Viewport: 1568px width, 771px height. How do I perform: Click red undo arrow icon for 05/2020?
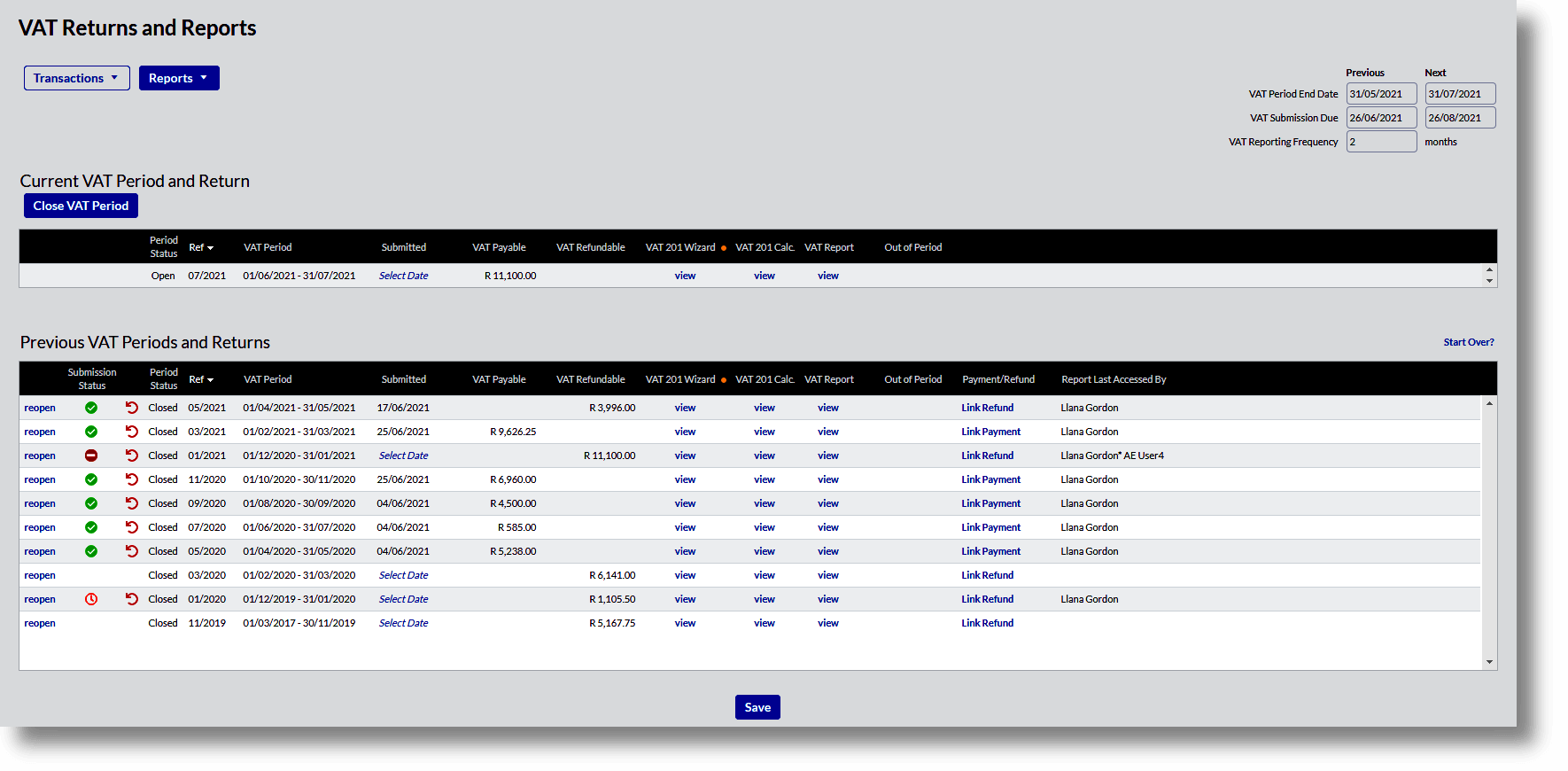(132, 551)
